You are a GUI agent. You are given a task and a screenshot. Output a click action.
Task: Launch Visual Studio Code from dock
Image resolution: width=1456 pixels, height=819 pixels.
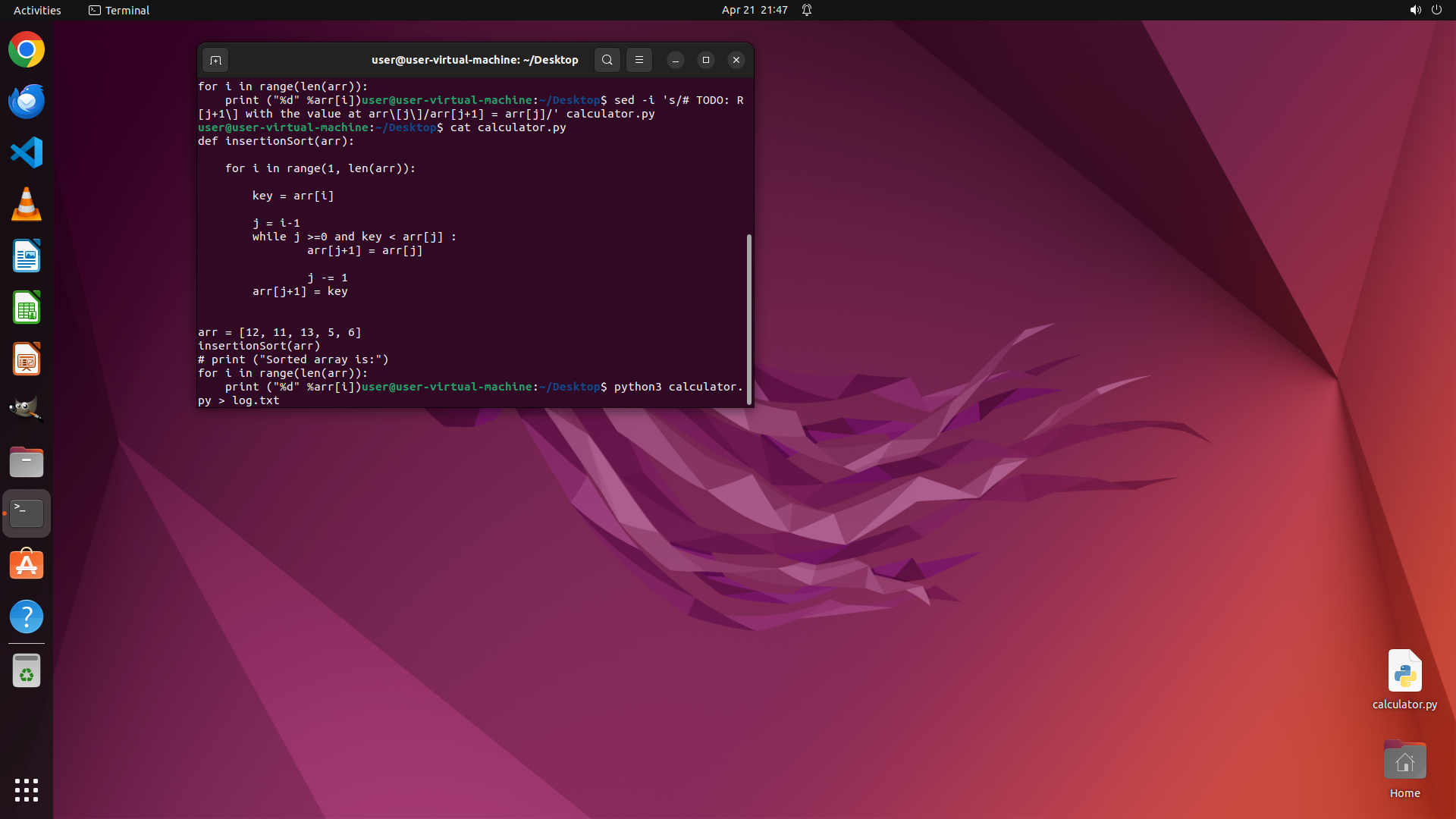click(27, 152)
